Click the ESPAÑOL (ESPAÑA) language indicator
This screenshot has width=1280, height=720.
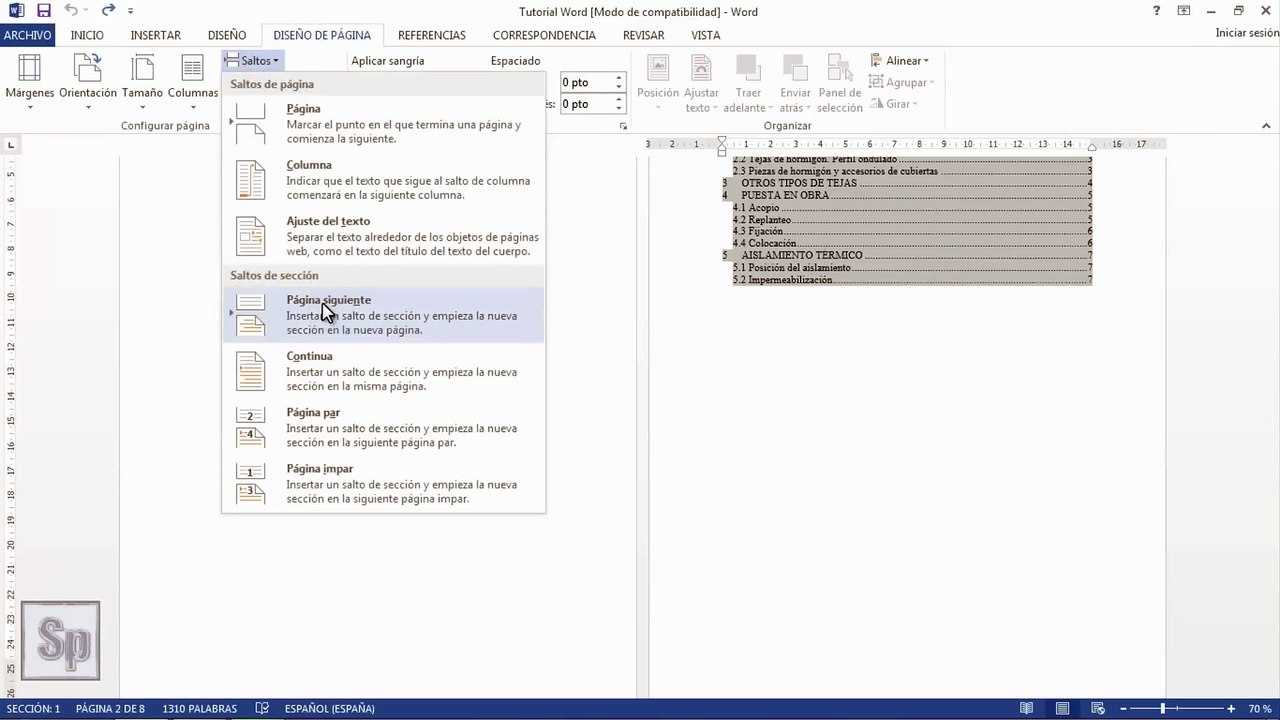[330, 708]
